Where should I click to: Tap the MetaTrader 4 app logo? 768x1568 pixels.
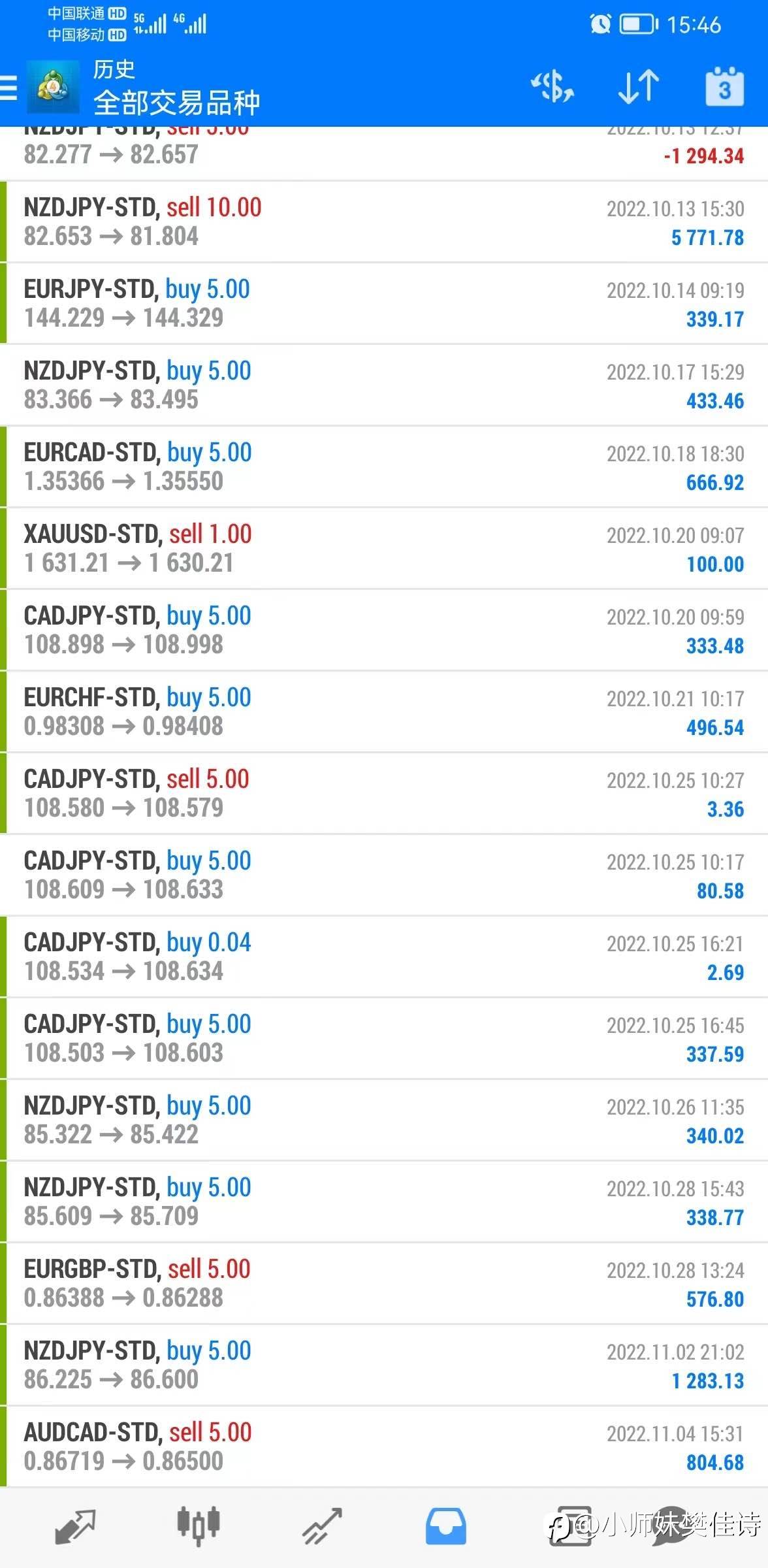point(53,87)
